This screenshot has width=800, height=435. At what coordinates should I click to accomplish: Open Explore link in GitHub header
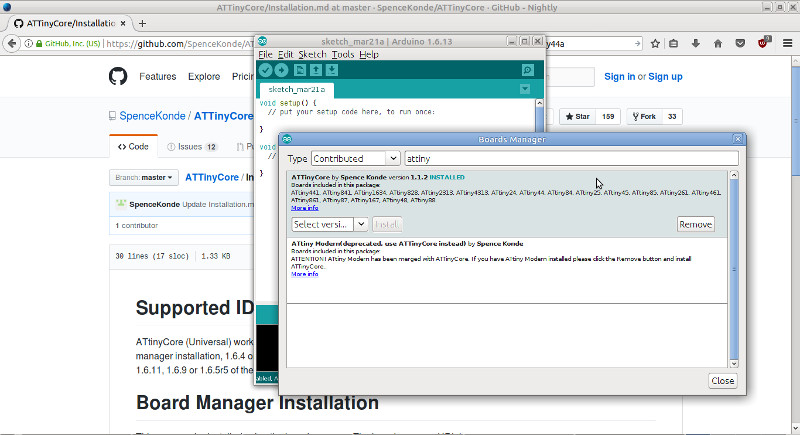tap(204, 76)
